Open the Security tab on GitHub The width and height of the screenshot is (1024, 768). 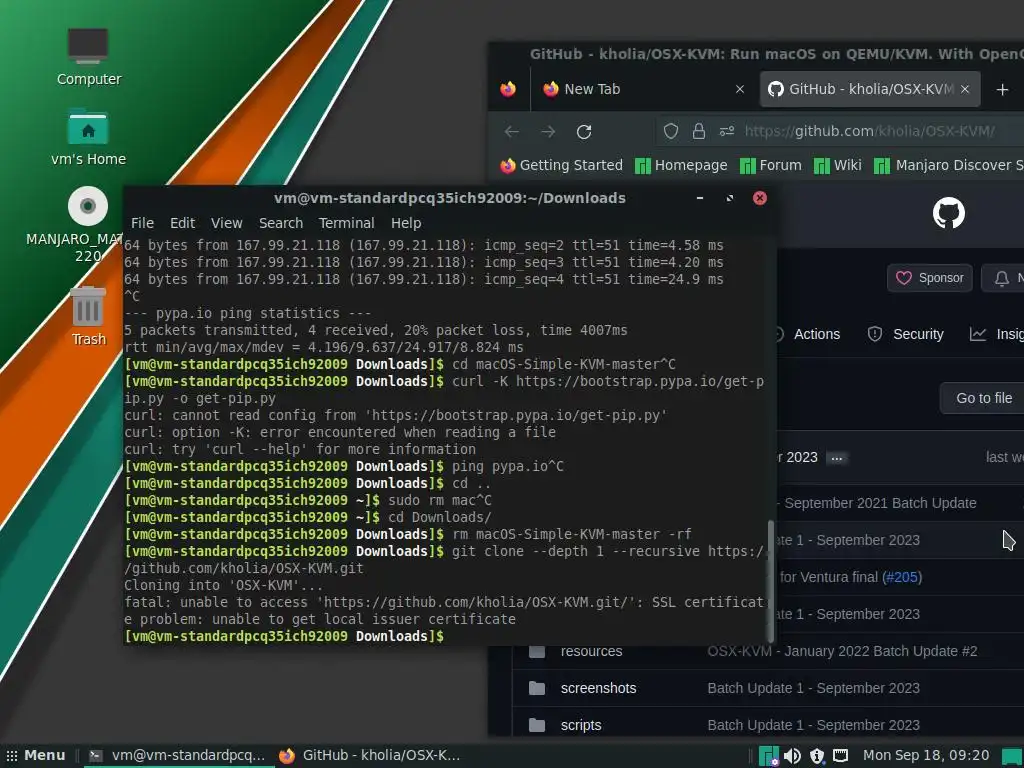click(905, 334)
